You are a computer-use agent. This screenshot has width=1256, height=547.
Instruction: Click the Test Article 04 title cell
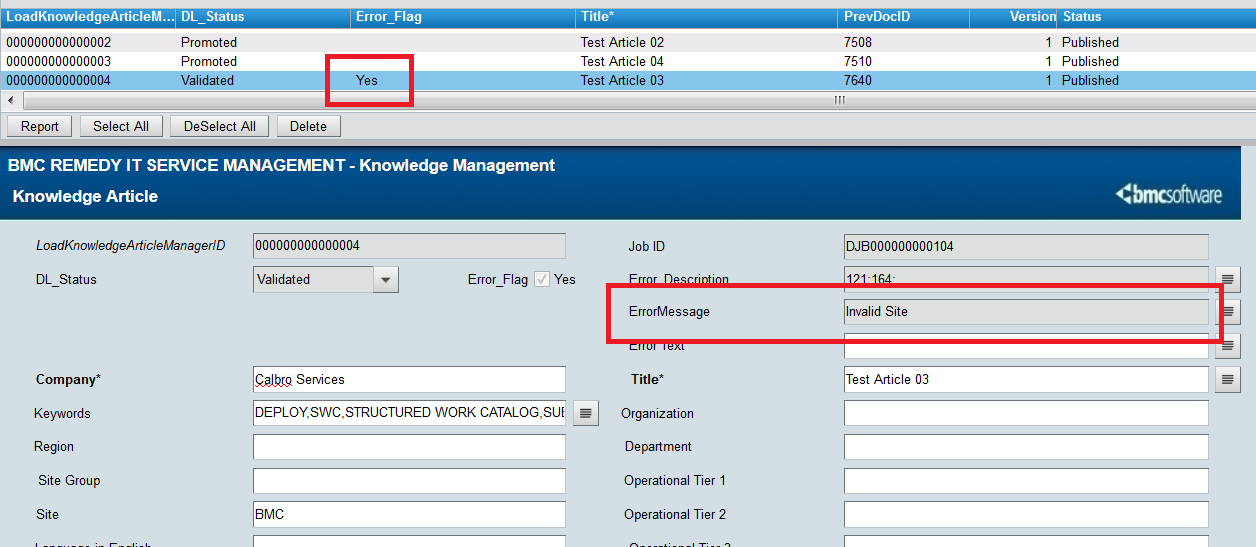[622, 61]
